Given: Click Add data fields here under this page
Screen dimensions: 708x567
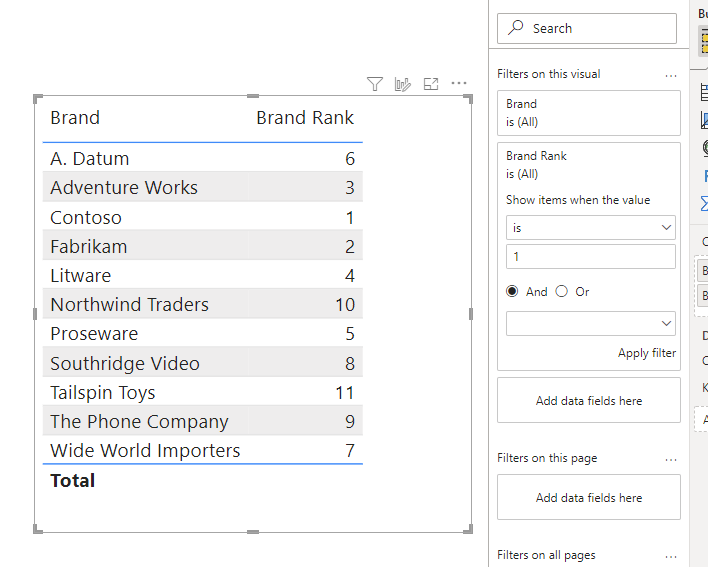Looking at the screenshot, I should coord(588,498).
